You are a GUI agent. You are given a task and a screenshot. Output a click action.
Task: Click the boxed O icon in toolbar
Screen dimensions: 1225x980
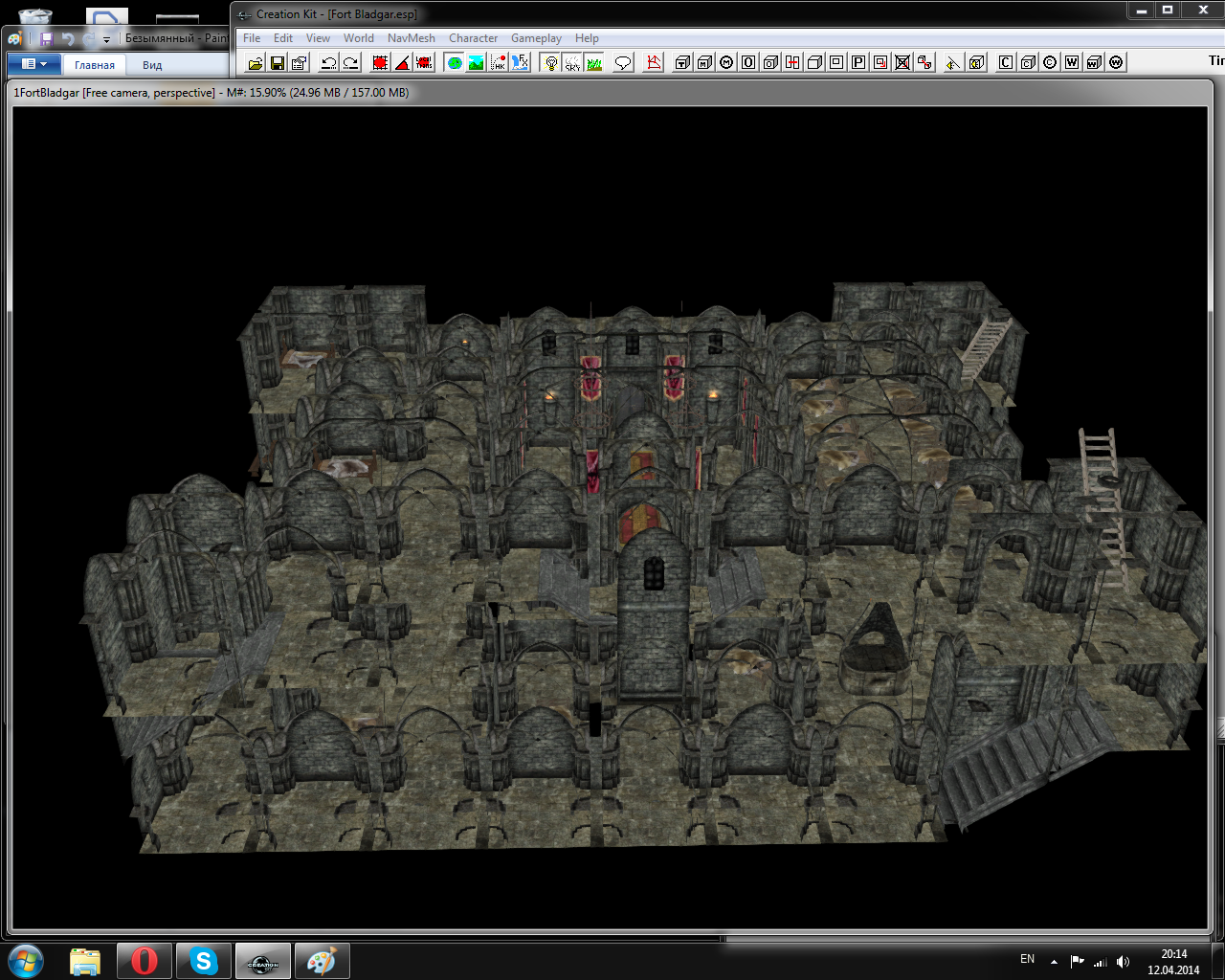point(748,62)
